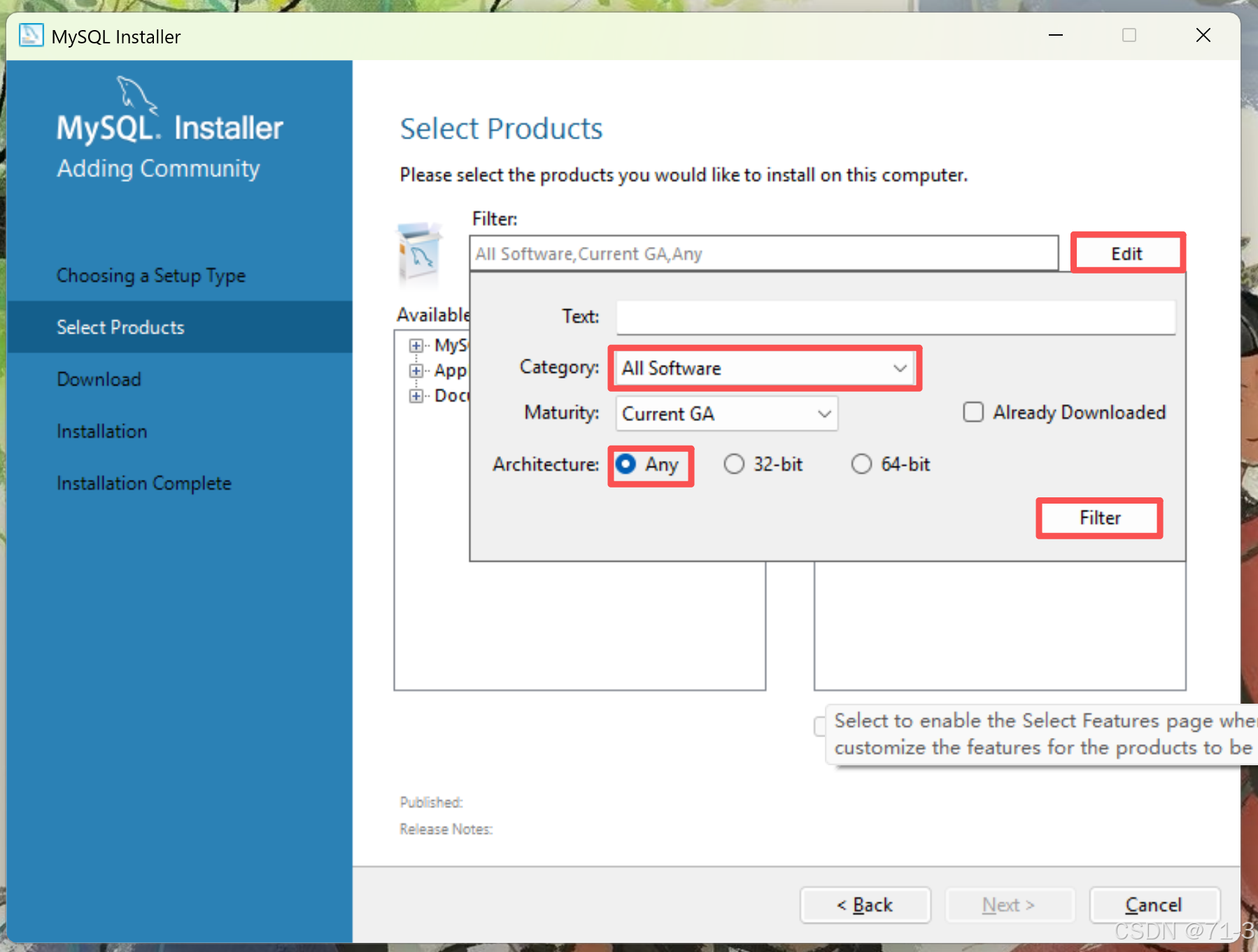1258x952 pixels.
Task: Go to the Download step
Action: tap(99, 379)
